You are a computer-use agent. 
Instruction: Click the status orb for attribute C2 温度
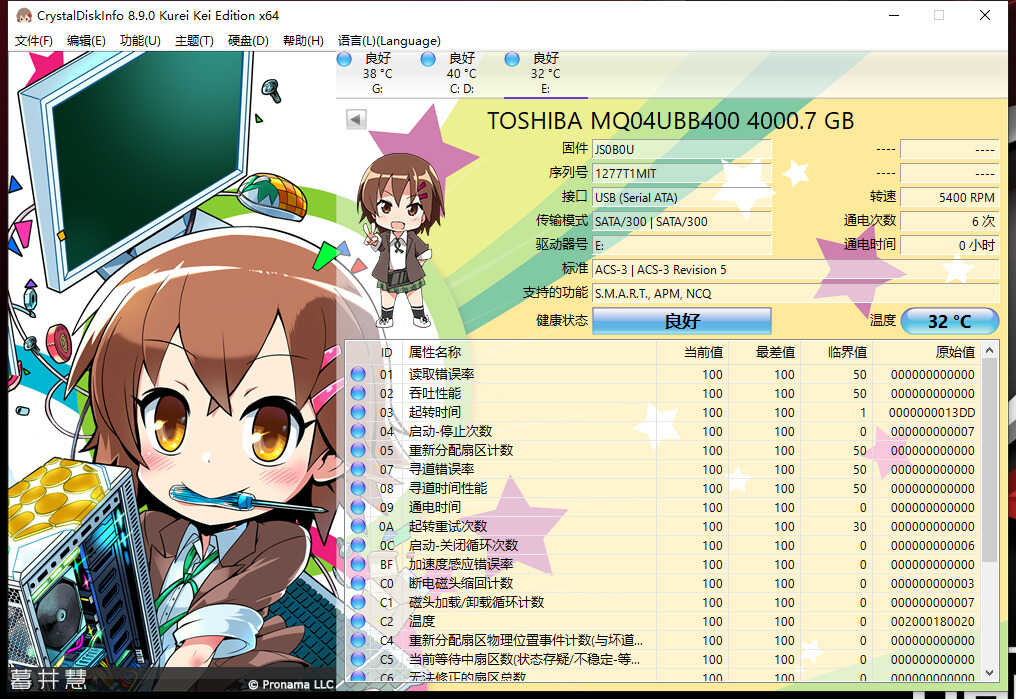tap(358, 621)
